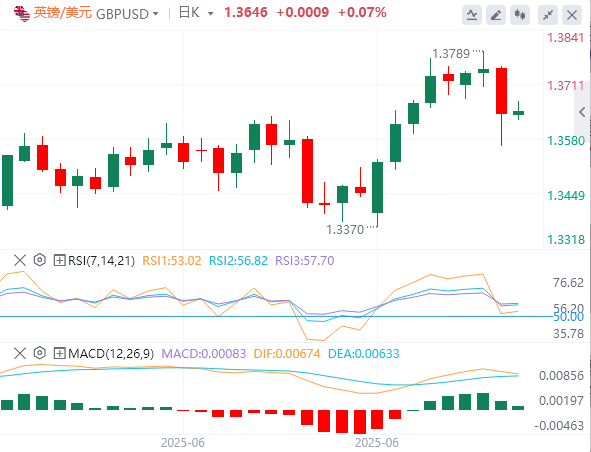
Task: Click the 1.3789 high price marker
Action: [451, 54]
